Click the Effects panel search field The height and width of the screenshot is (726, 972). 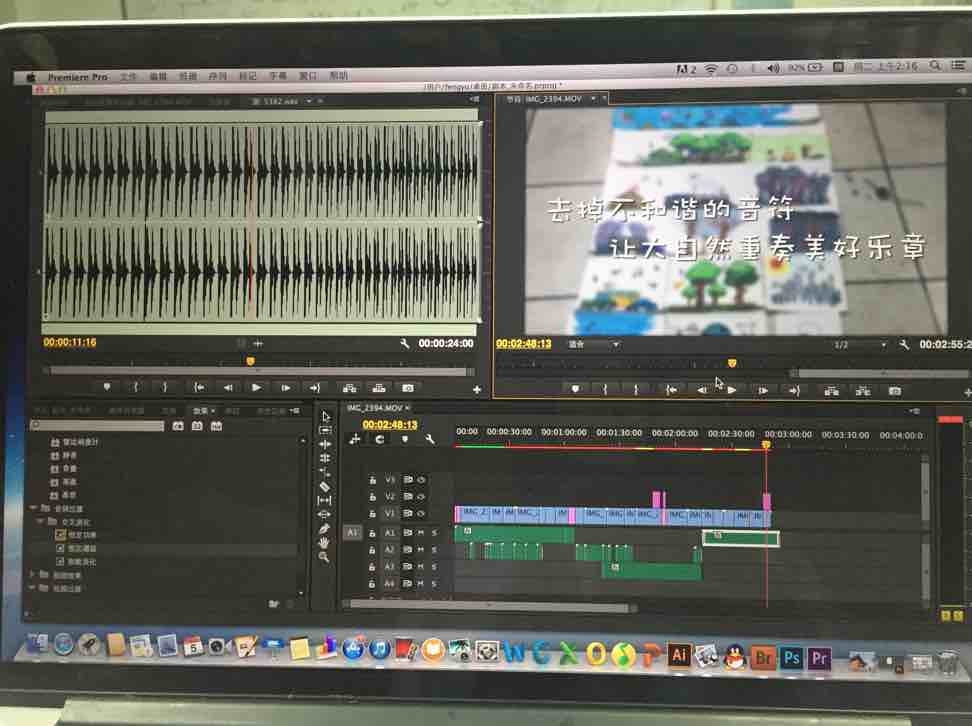pyautogui.click(x=98, y=426)
